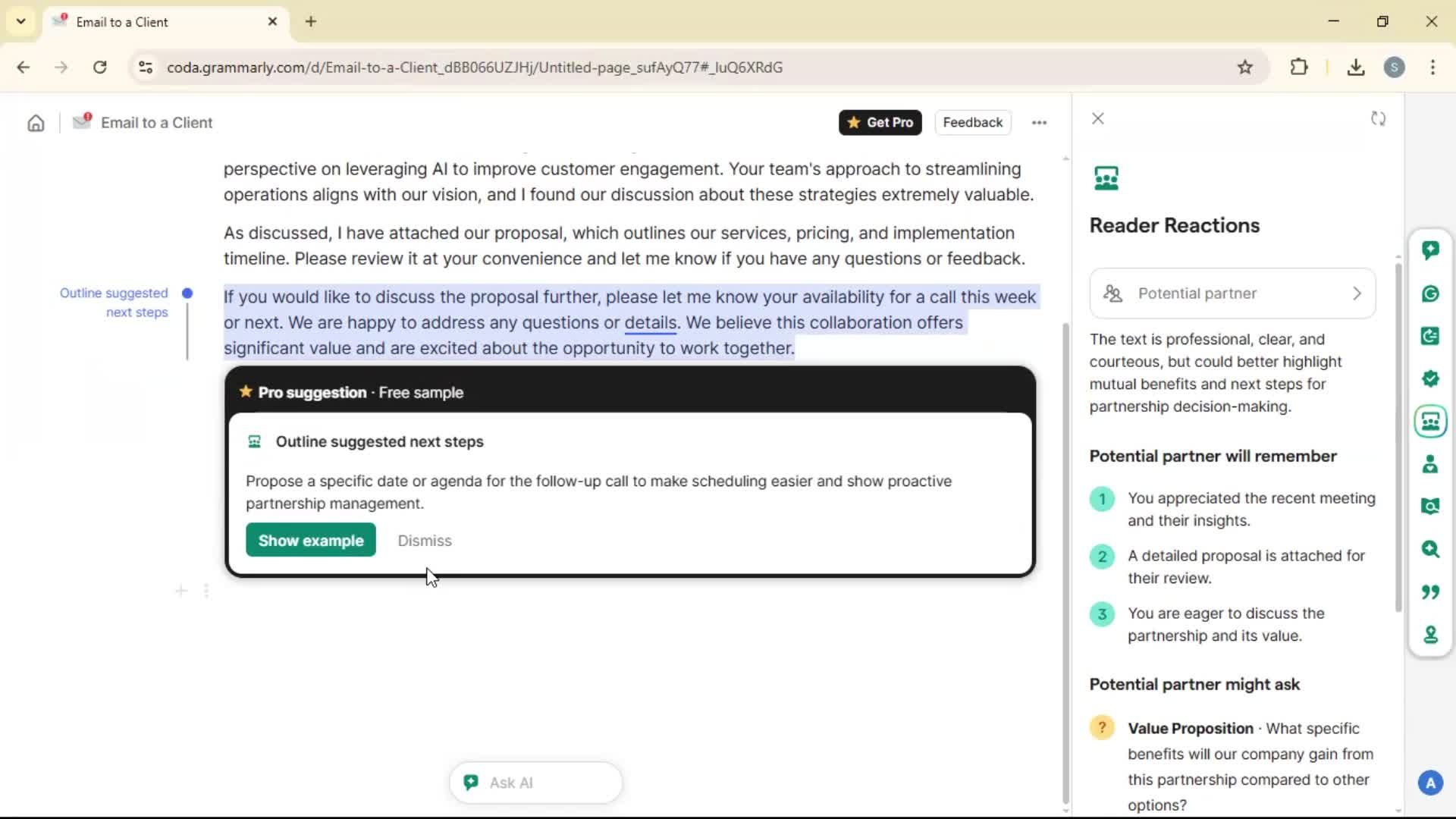Open the tab search dropdown arrow

(20, 21)
